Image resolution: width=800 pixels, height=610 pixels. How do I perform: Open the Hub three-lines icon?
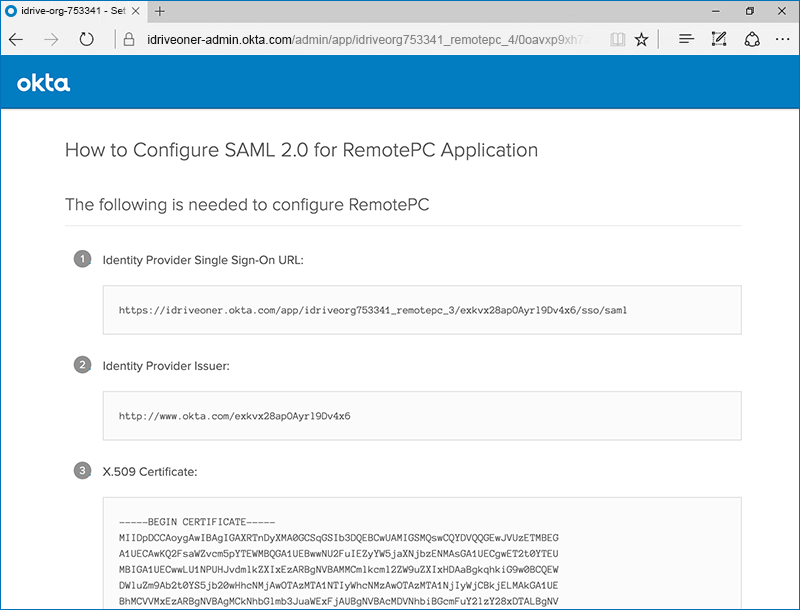[686, 40]
